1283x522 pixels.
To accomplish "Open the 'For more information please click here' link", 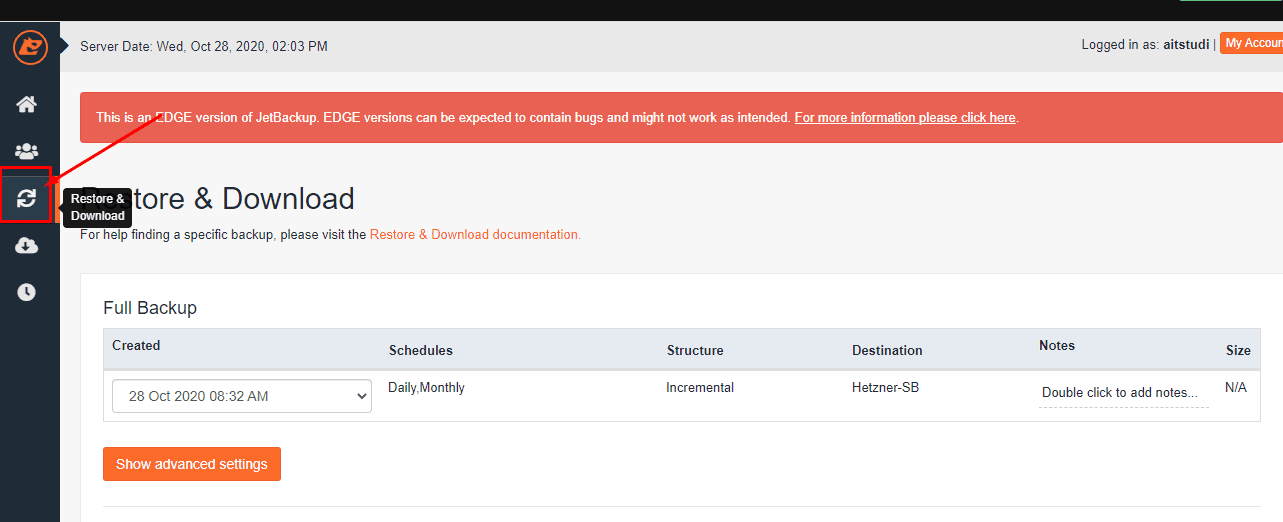I will pos(905,118).
